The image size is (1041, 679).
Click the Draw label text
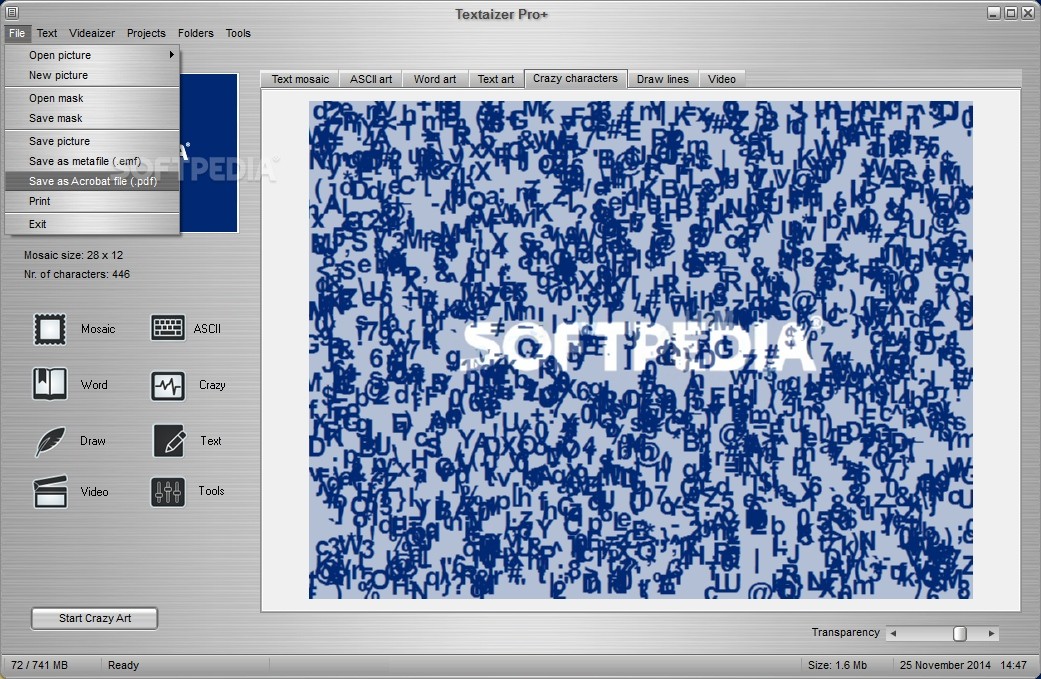click(x=93, y=441)
